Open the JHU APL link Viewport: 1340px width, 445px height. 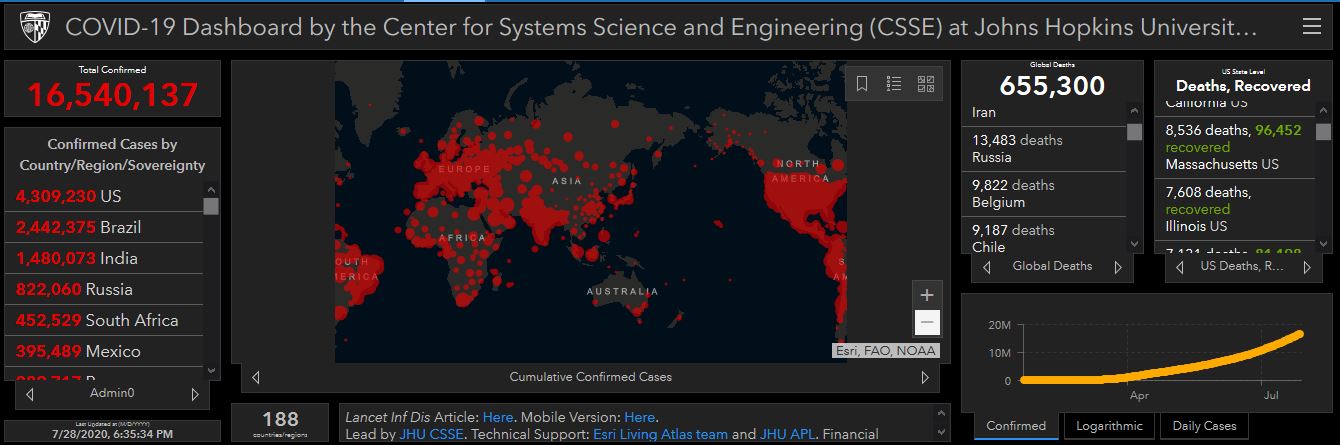pyautogui.click(x=789, y=434)
